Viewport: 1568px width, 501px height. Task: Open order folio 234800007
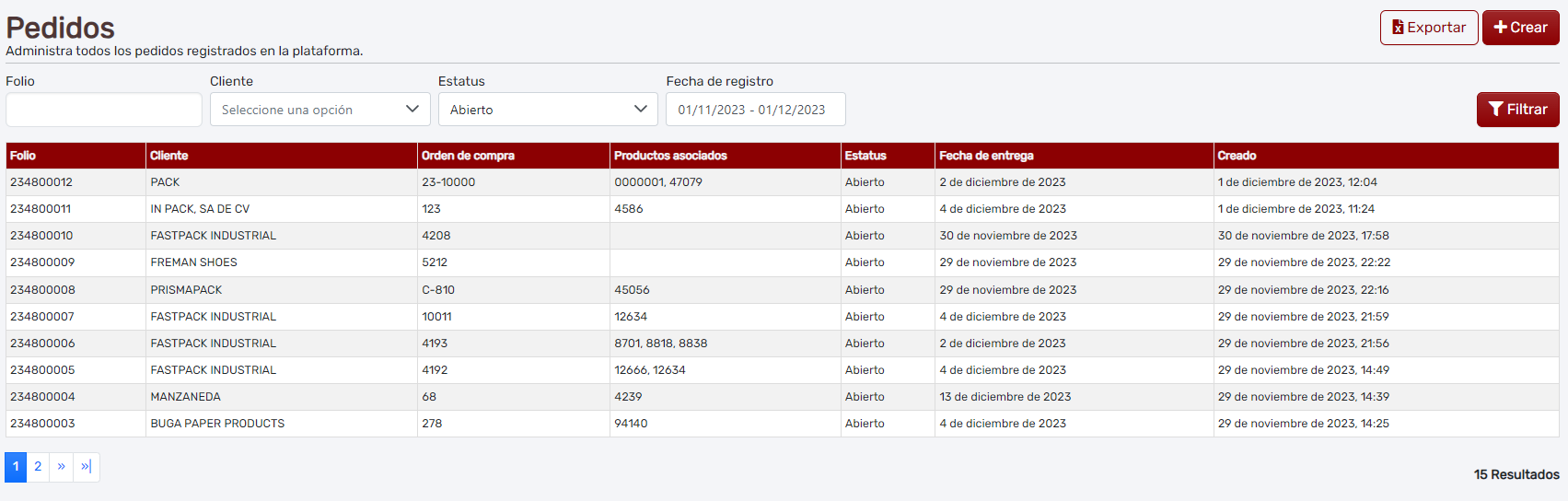click(x=42, y=317)
